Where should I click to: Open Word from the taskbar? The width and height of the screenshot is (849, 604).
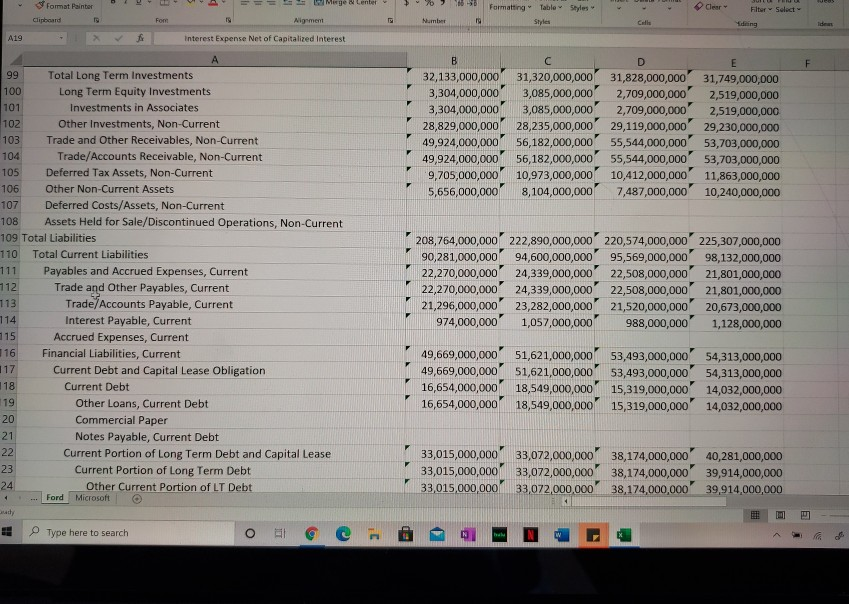[561, 535]
